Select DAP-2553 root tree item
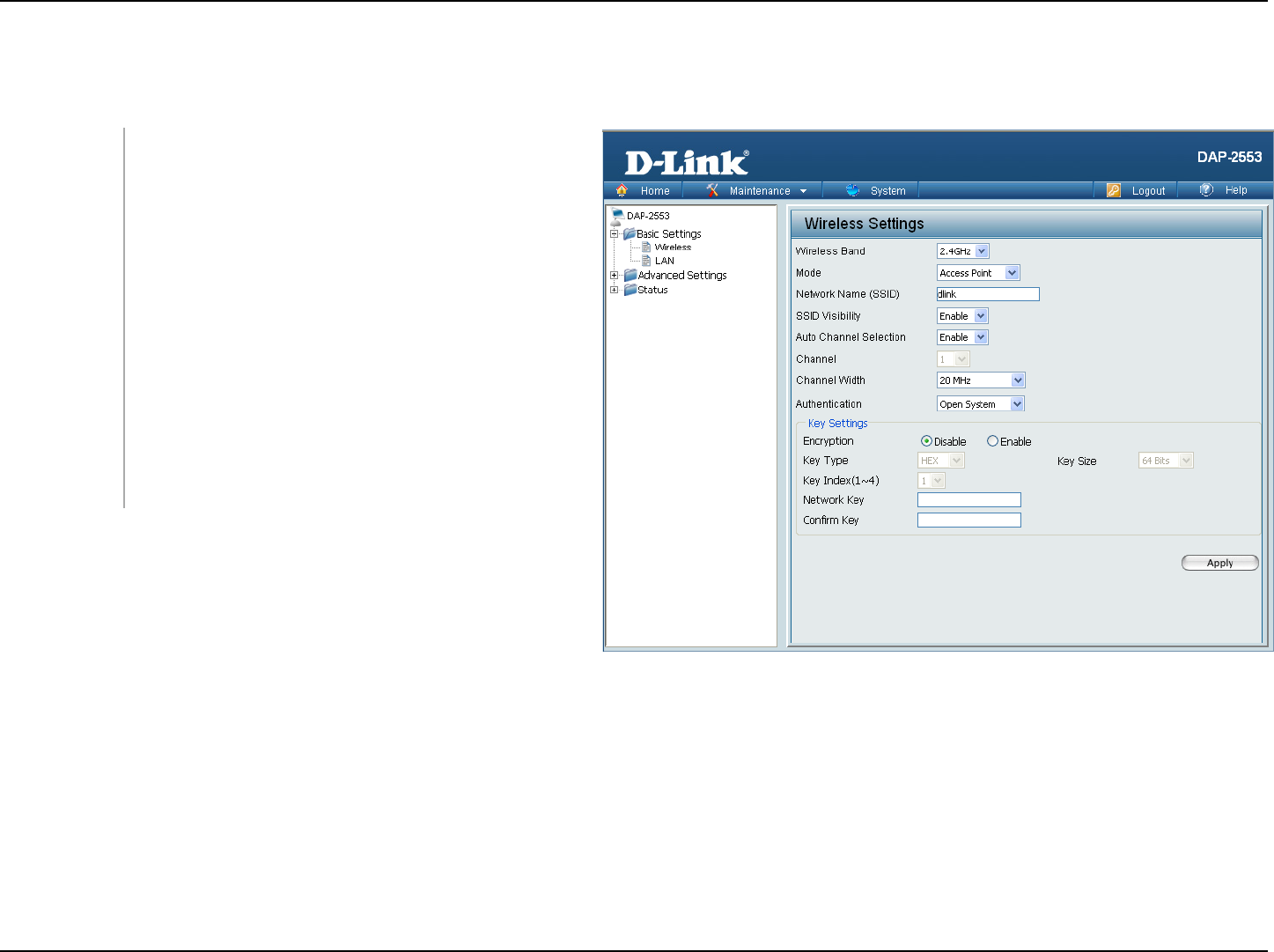This screenshot has width=1274, height=952. [648, 216]
